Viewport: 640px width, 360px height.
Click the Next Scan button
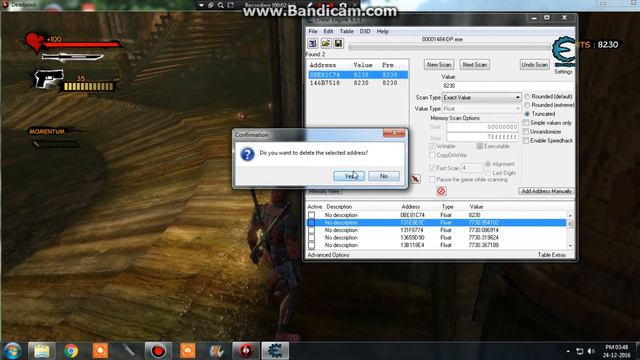[475, 64]
